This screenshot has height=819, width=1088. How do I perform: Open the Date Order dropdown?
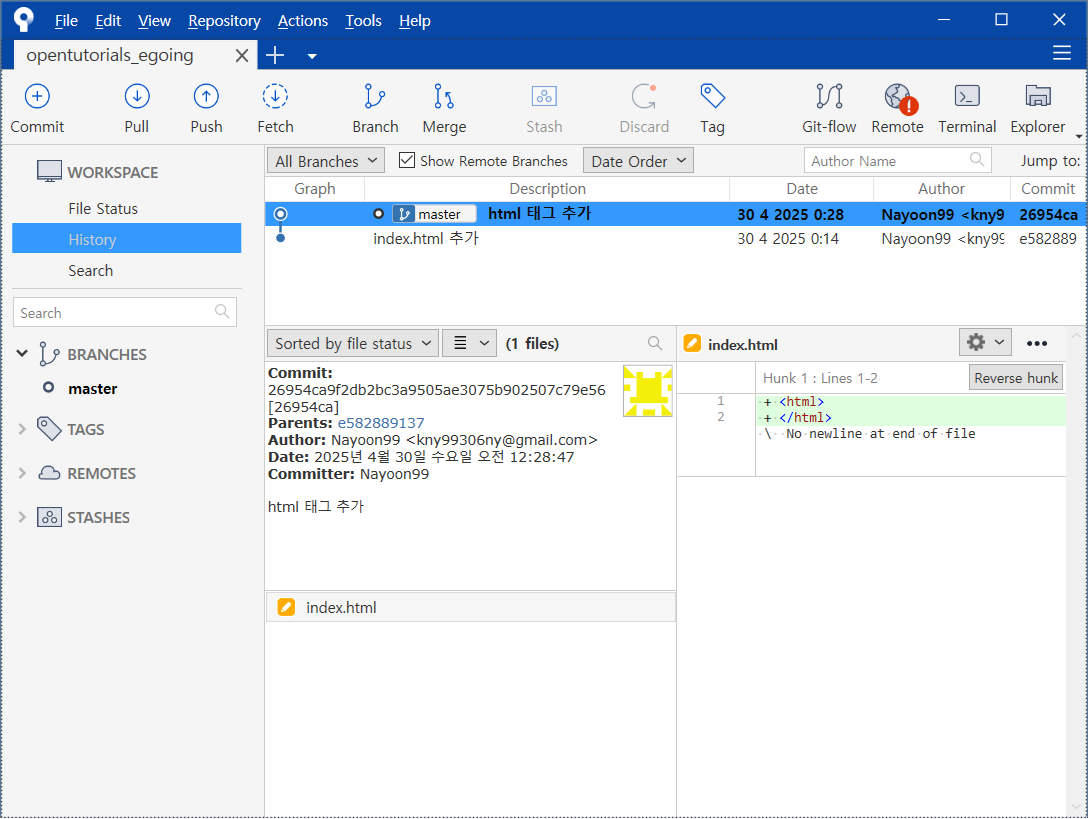(x=638, y=161)
